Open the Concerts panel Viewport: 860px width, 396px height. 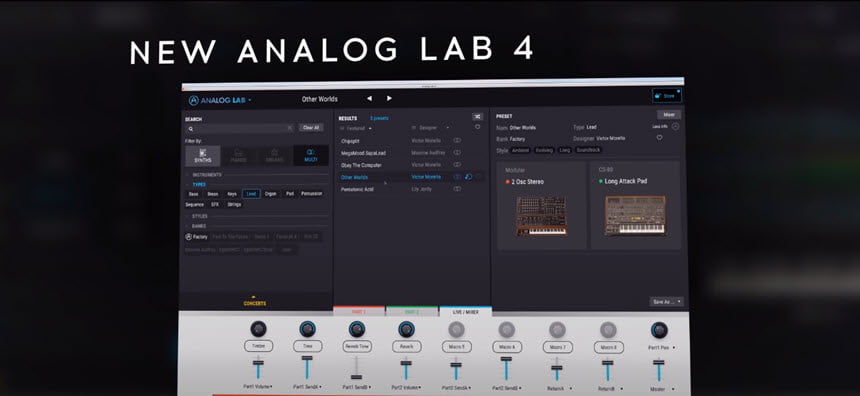254,302
